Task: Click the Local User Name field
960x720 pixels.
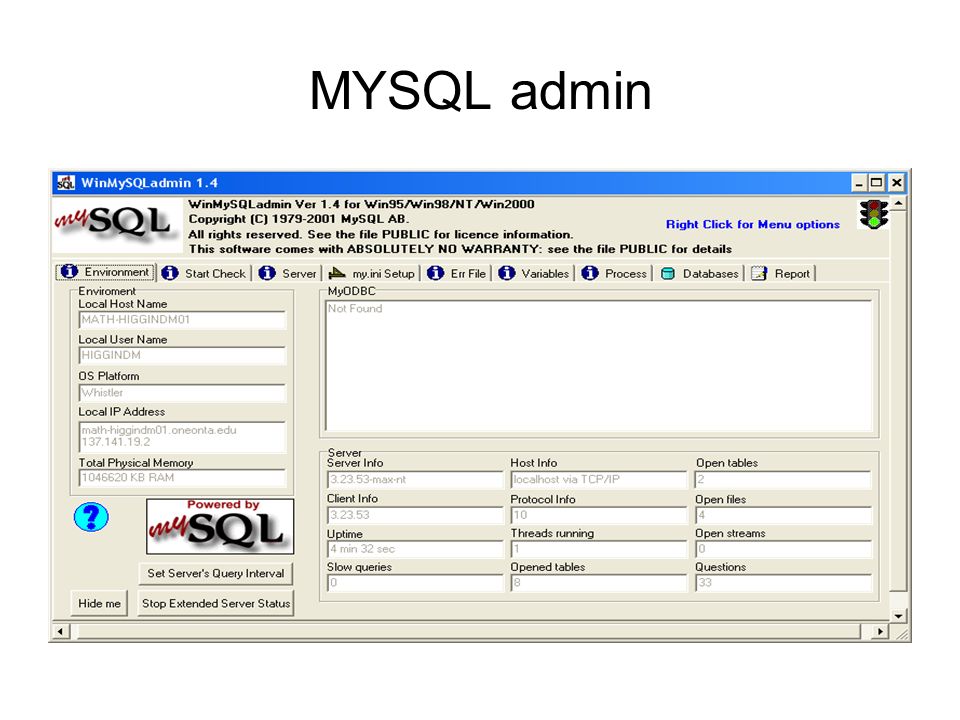Action: [x=182, y=355]
